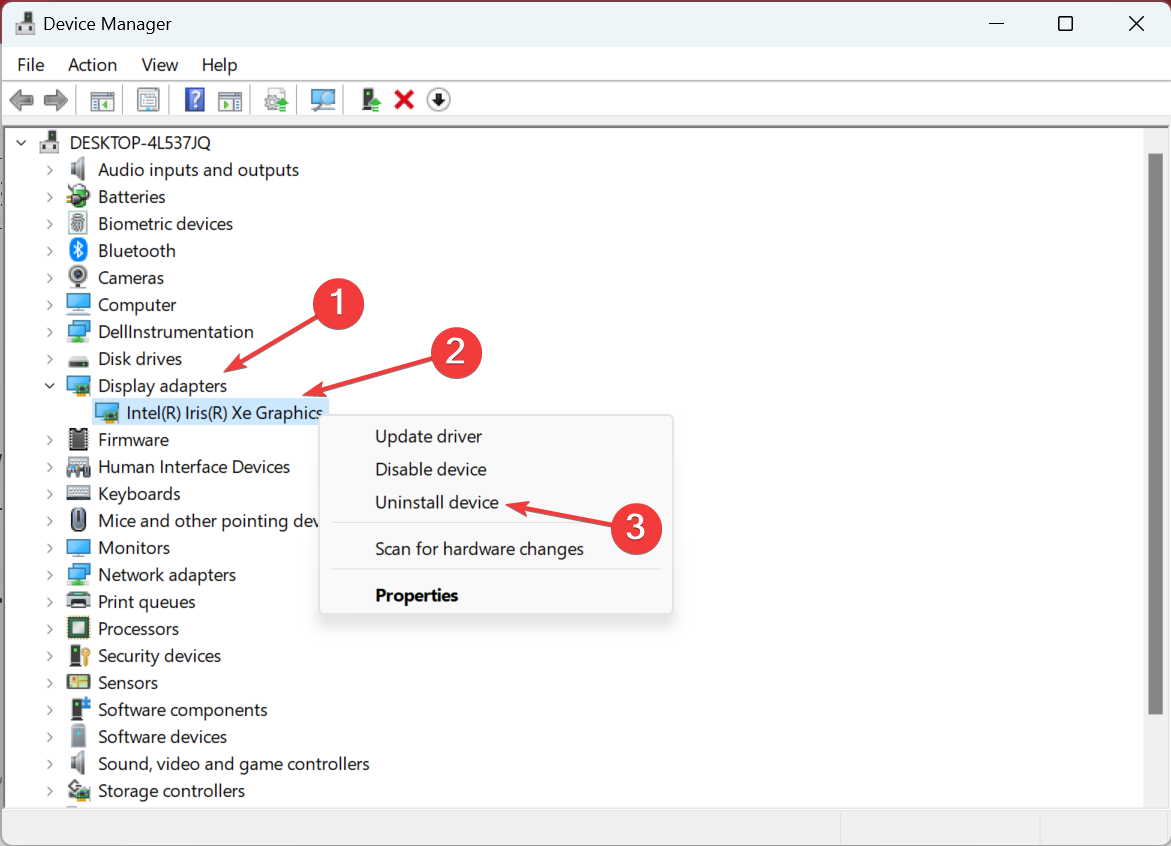Expand the Disk drives chevron
Image resolution: width=1171 pixels, height=846 pixels.
[50, 359]
